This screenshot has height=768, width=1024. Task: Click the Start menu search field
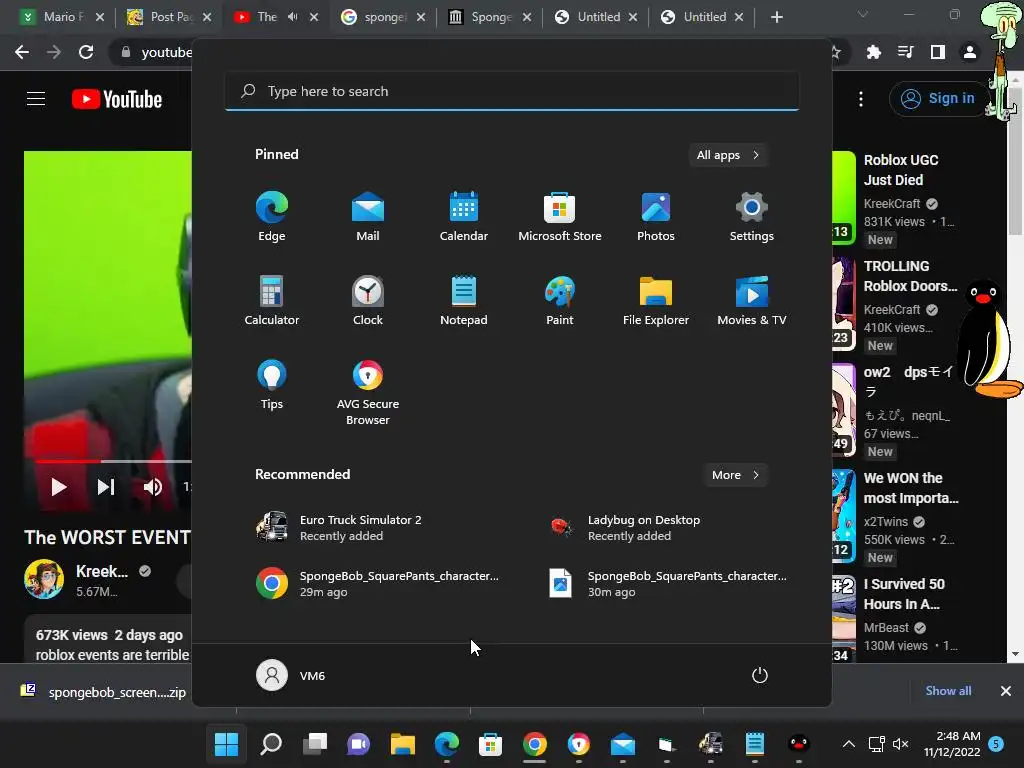512,91
